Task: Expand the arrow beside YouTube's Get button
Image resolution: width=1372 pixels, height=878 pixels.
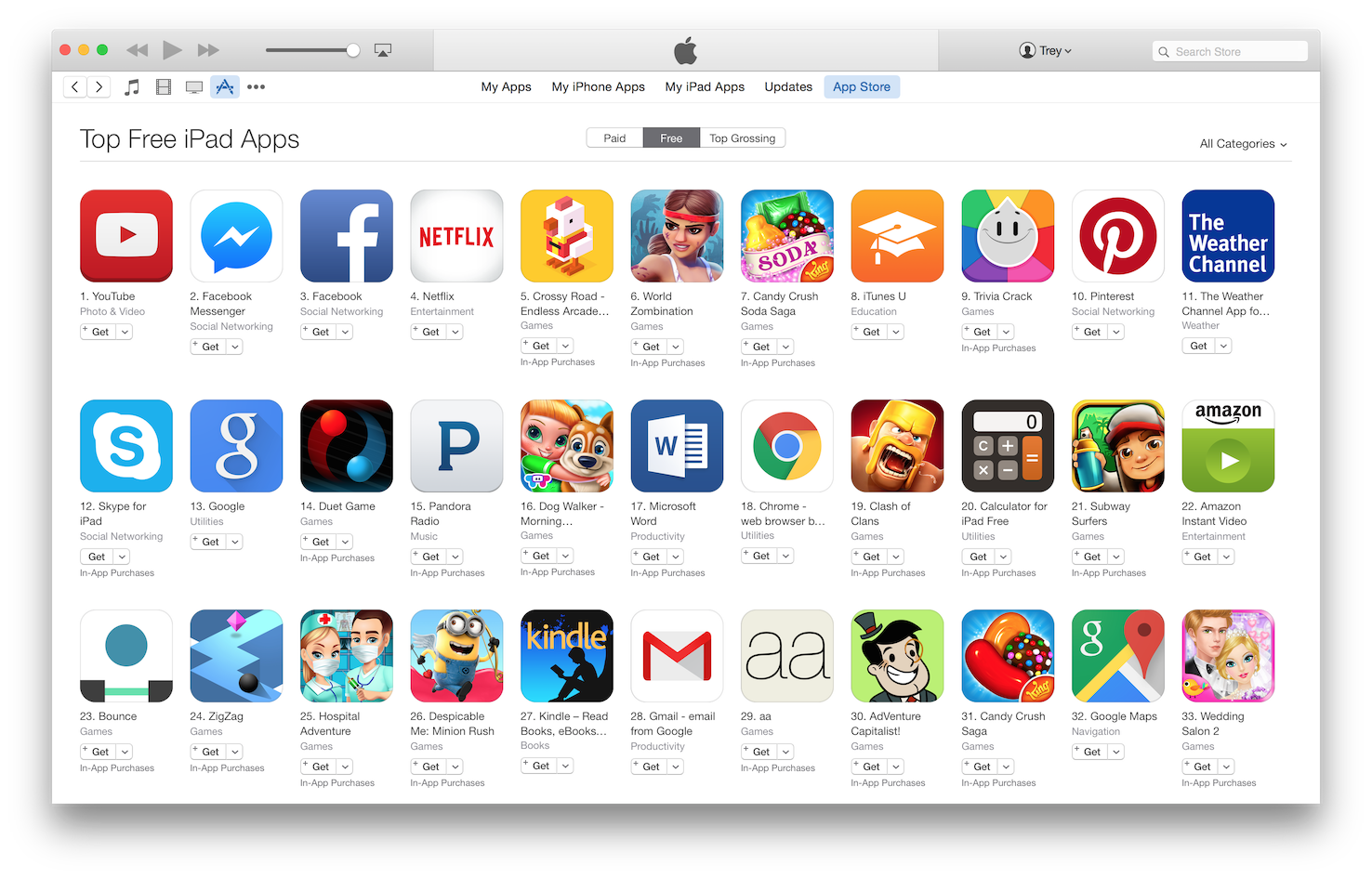Action: [x=125, y=332]
